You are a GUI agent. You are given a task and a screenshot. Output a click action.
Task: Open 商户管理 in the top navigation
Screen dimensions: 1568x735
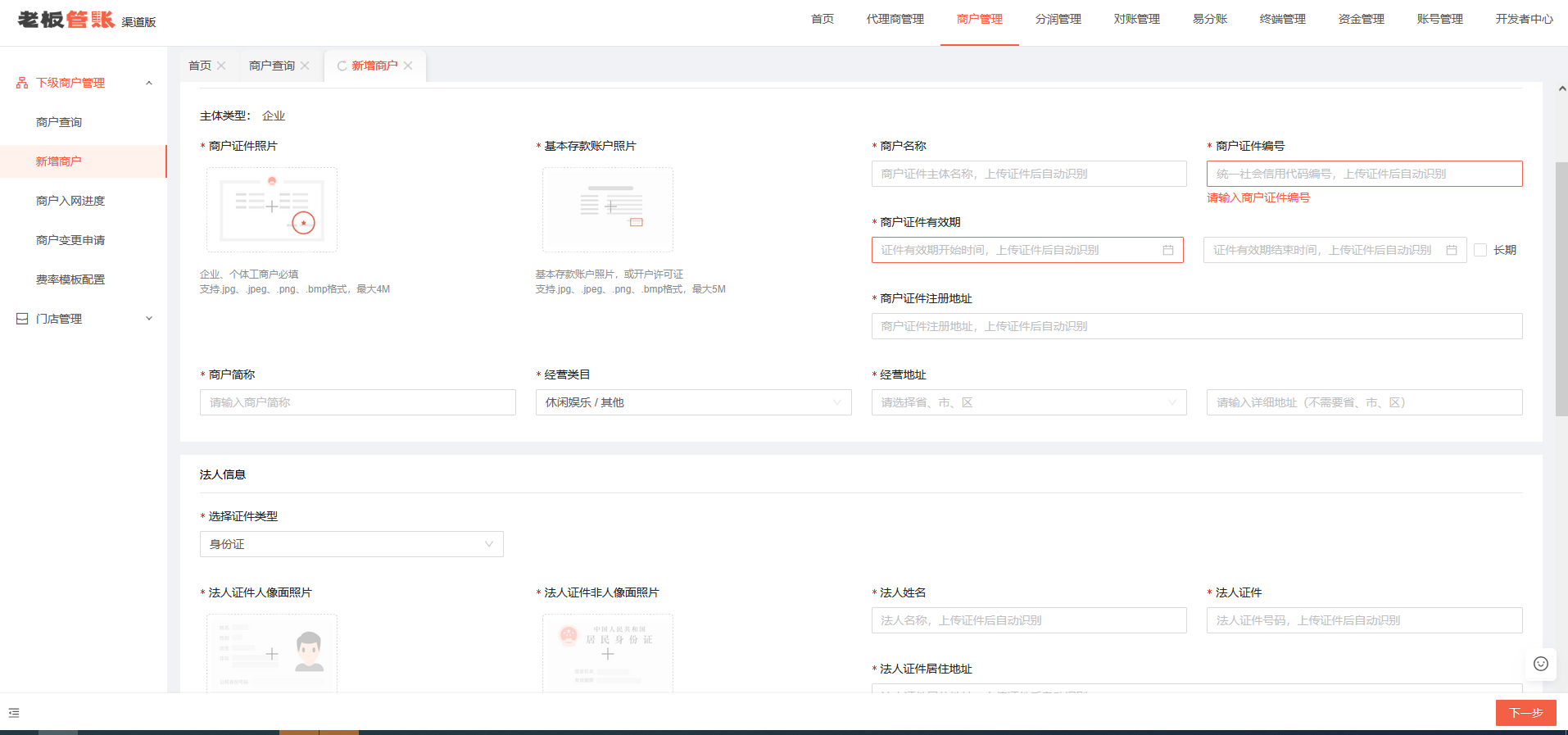click(980, 19)
